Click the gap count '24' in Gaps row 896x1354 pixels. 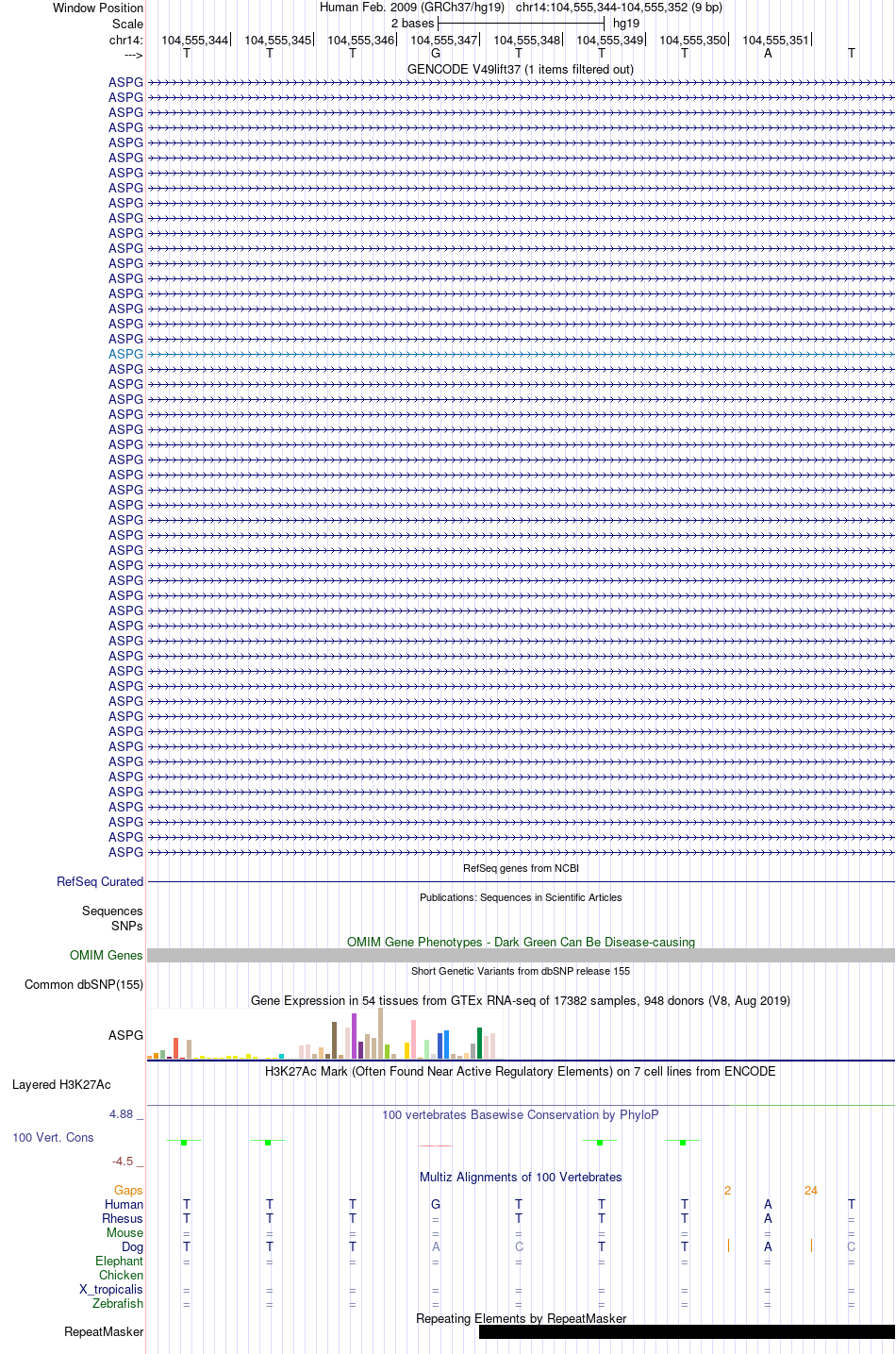pos(811,1190)
